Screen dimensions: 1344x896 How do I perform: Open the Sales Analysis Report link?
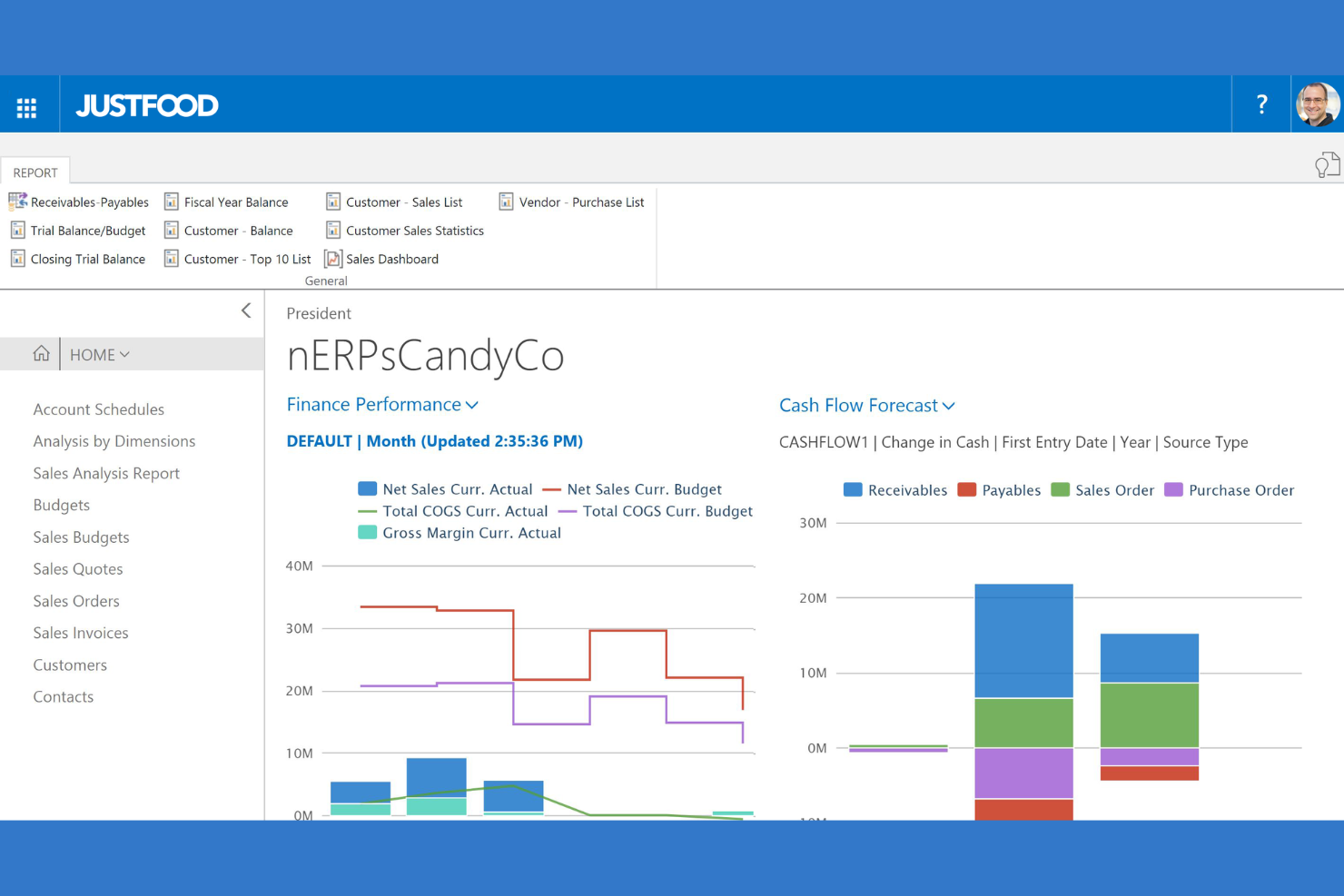pos(106,473)
